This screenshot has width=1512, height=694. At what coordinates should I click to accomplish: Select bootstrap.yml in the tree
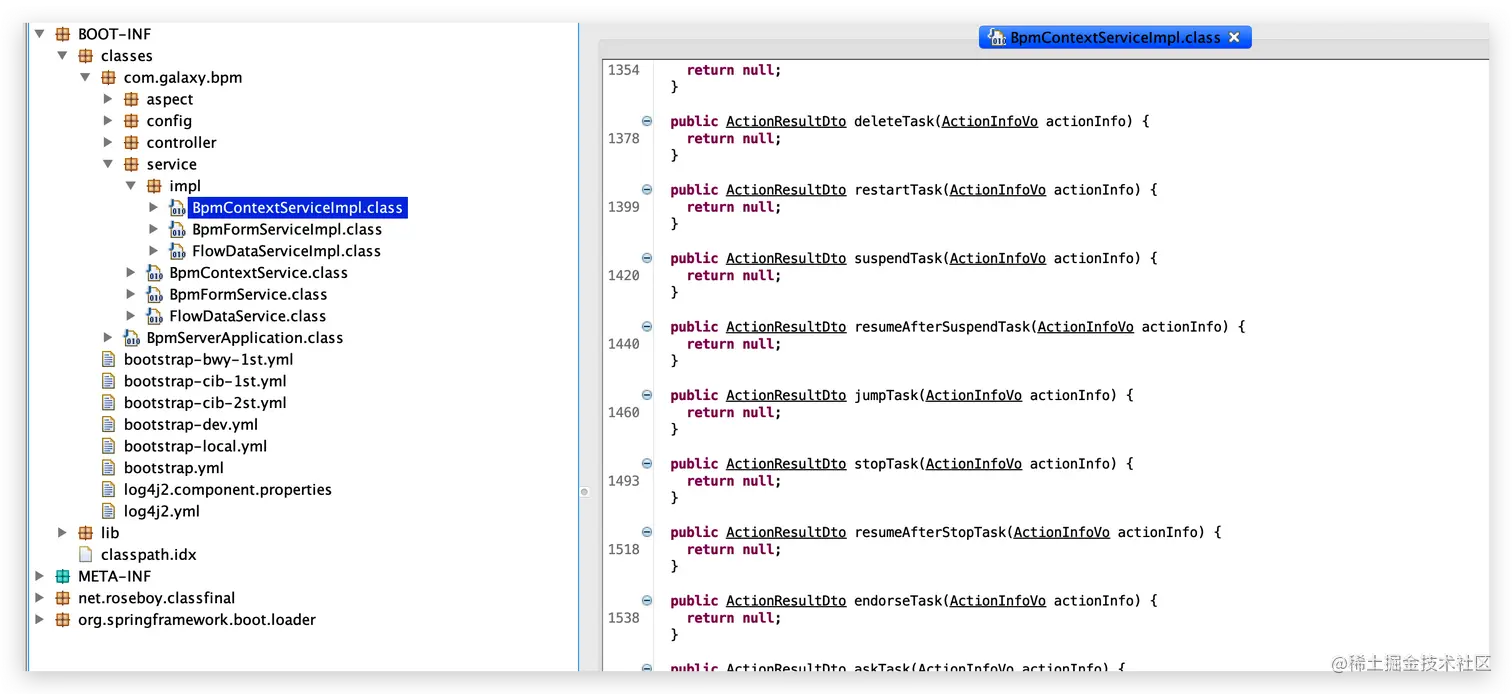pos(174,468)
